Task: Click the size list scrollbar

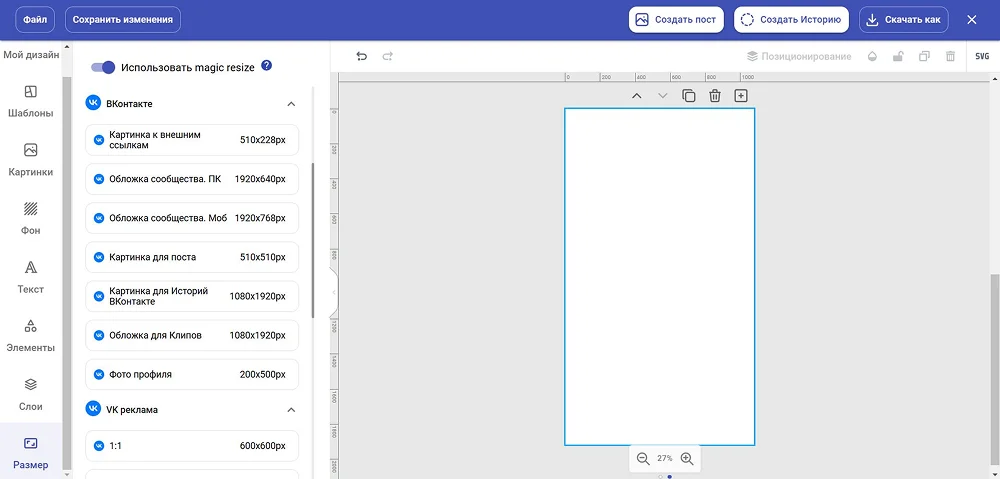Action: [312, 240]
